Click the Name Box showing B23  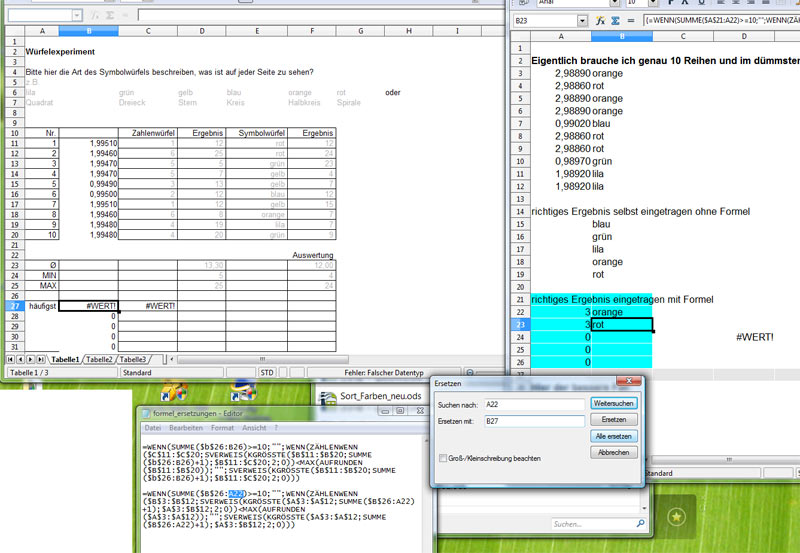point(545,20)
